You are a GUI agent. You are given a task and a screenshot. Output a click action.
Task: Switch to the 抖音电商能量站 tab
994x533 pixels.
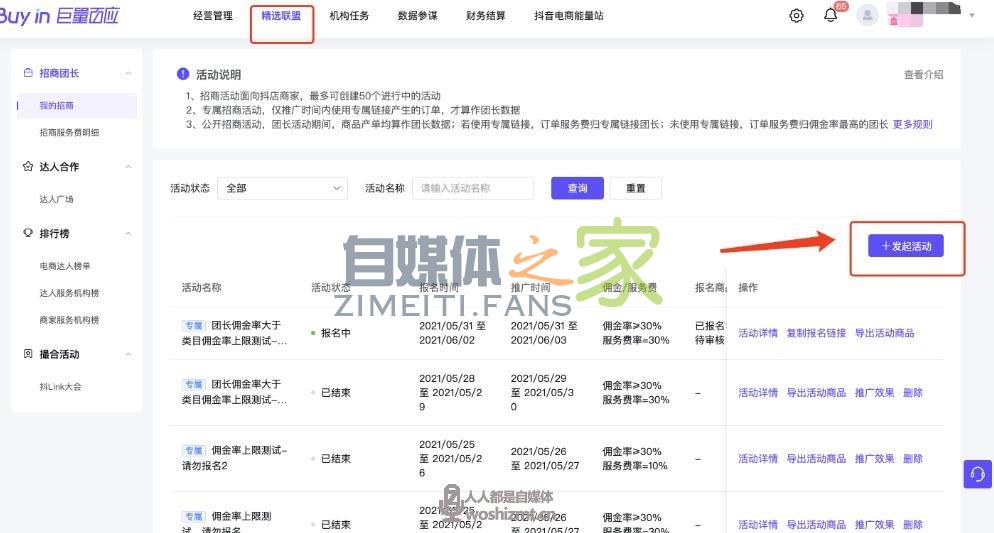pos(569,16)
